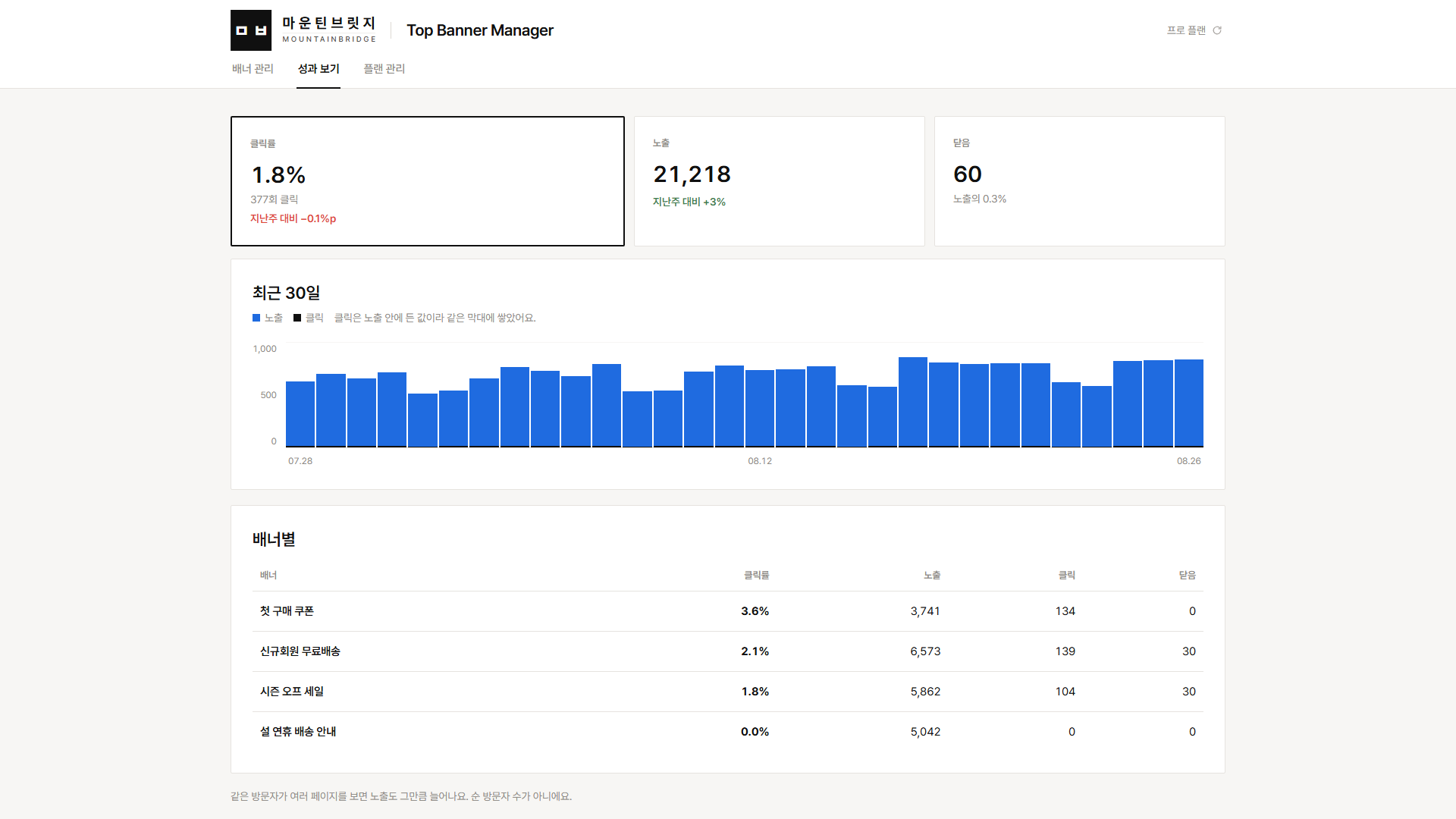Open the 배너 관리 tab

[253, 69]
